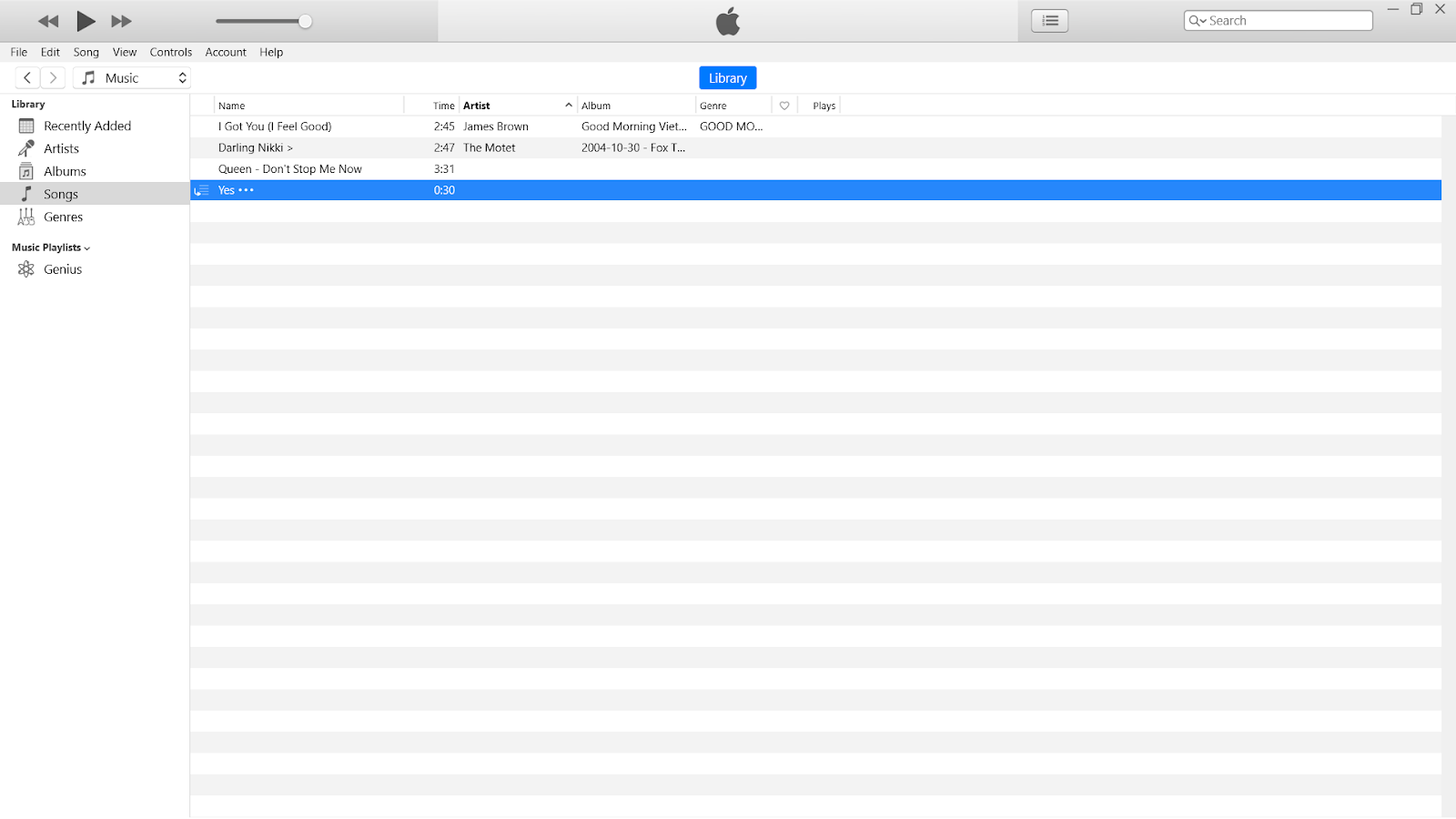
Task: Click the 0:30 time value
Action: pos(444,190)
